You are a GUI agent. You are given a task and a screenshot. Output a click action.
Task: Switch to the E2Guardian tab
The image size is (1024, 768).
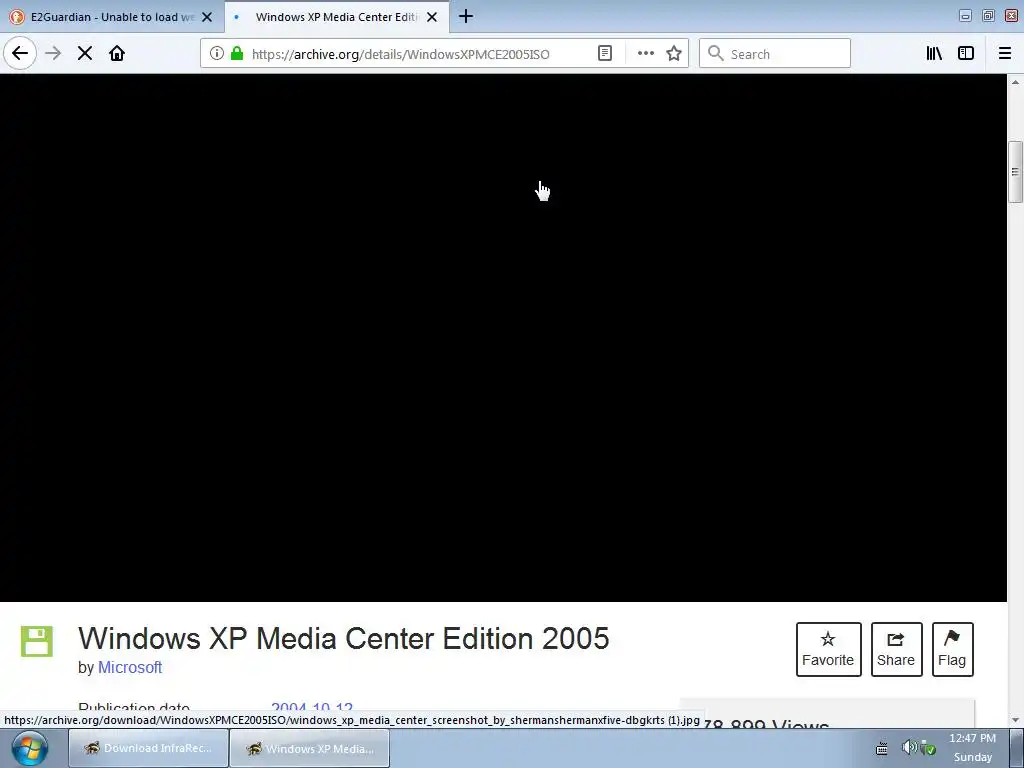(112, 17)
